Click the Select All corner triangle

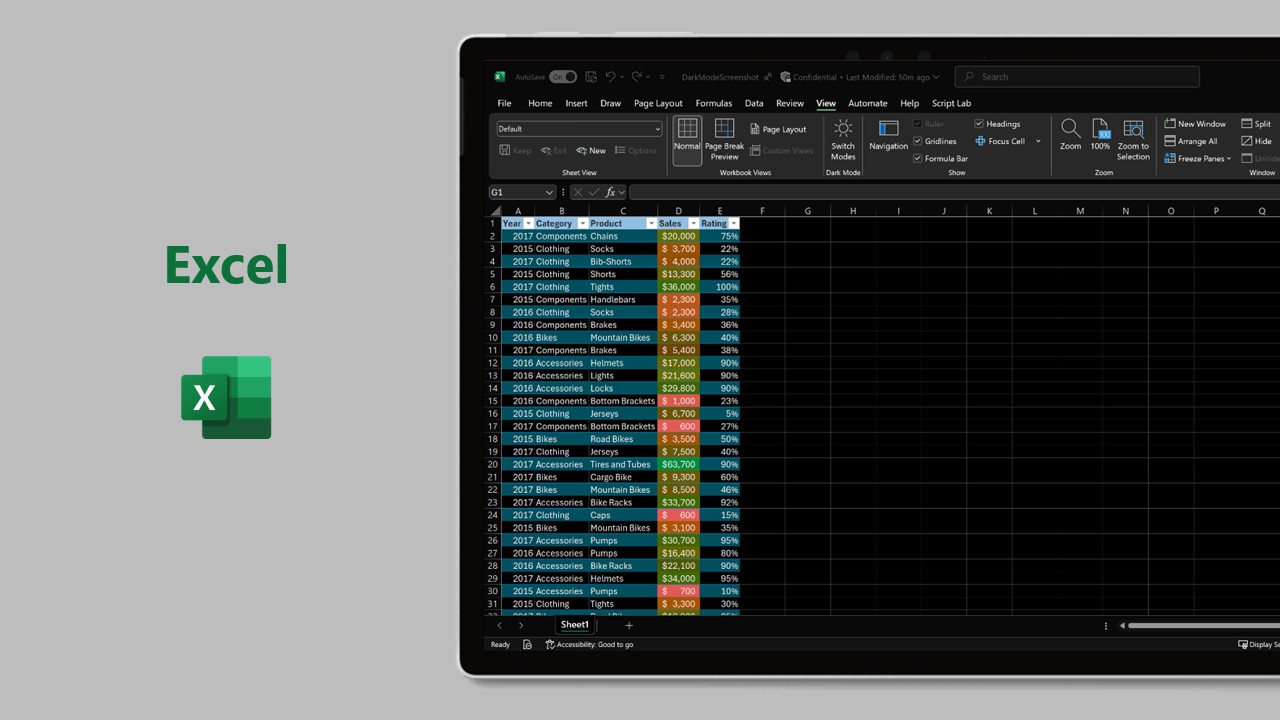495,211
